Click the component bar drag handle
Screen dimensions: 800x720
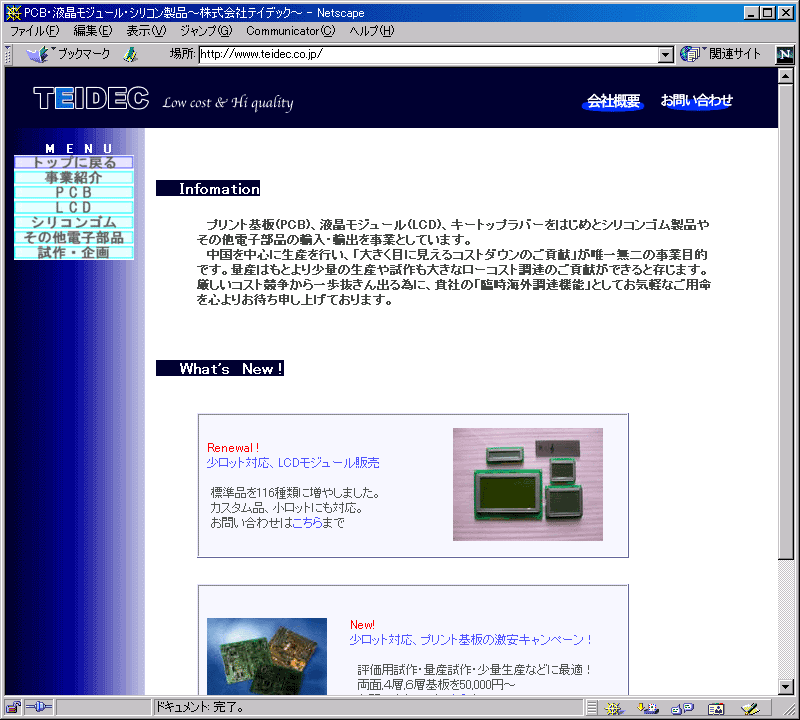coord(592,708)
